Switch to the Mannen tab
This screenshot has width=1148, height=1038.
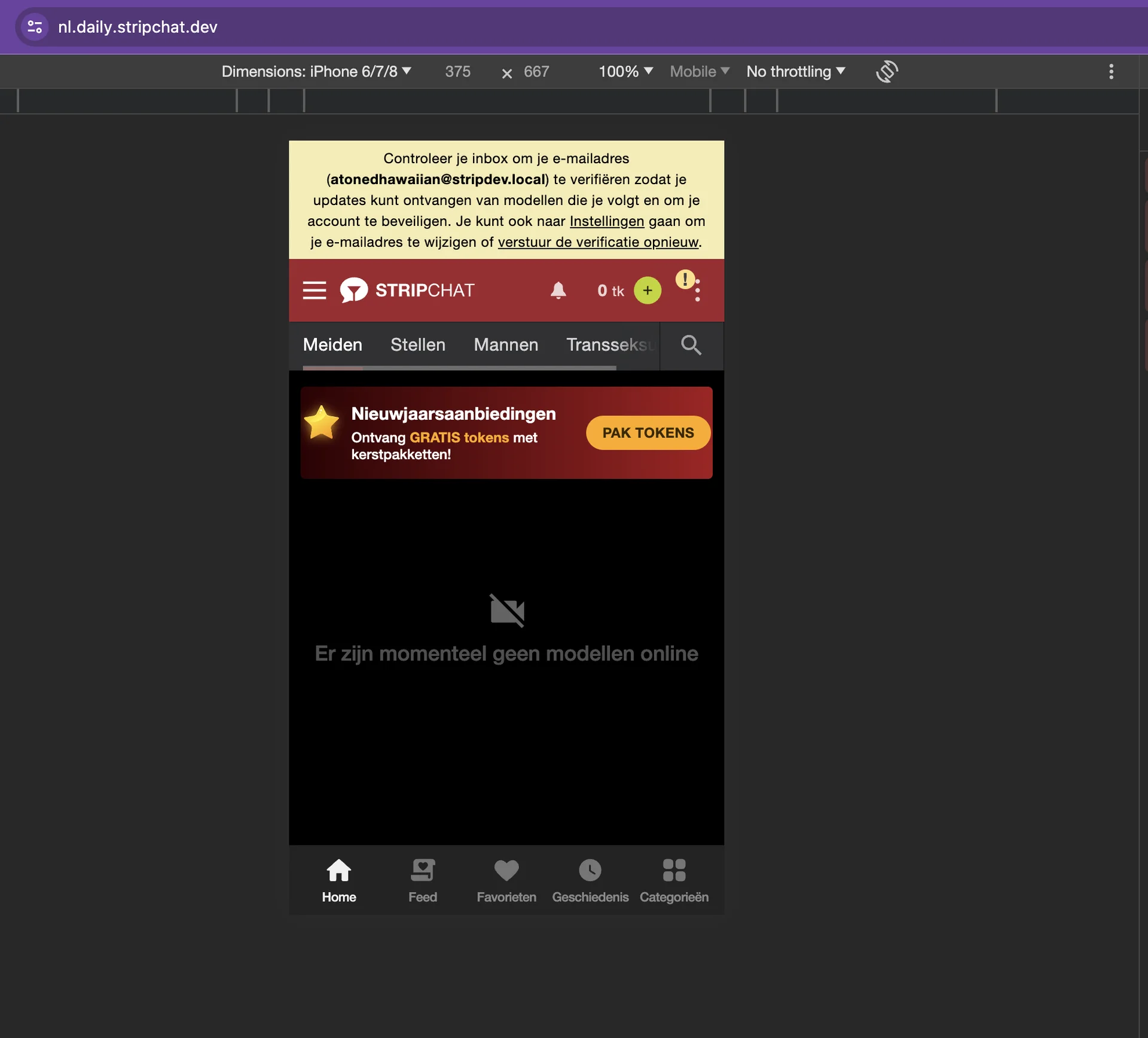pyautogui.click(x=506, y=345)
